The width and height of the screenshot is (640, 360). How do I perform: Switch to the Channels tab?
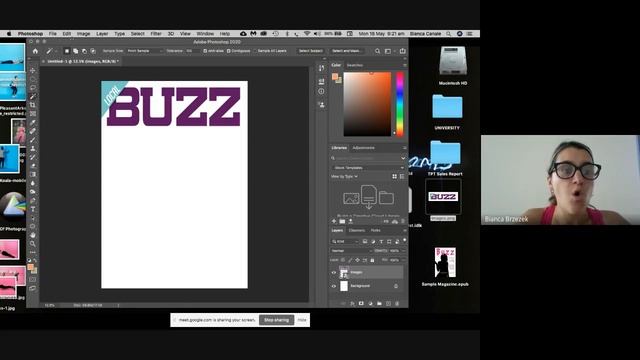pyautogui.click(x=356, y=231)
